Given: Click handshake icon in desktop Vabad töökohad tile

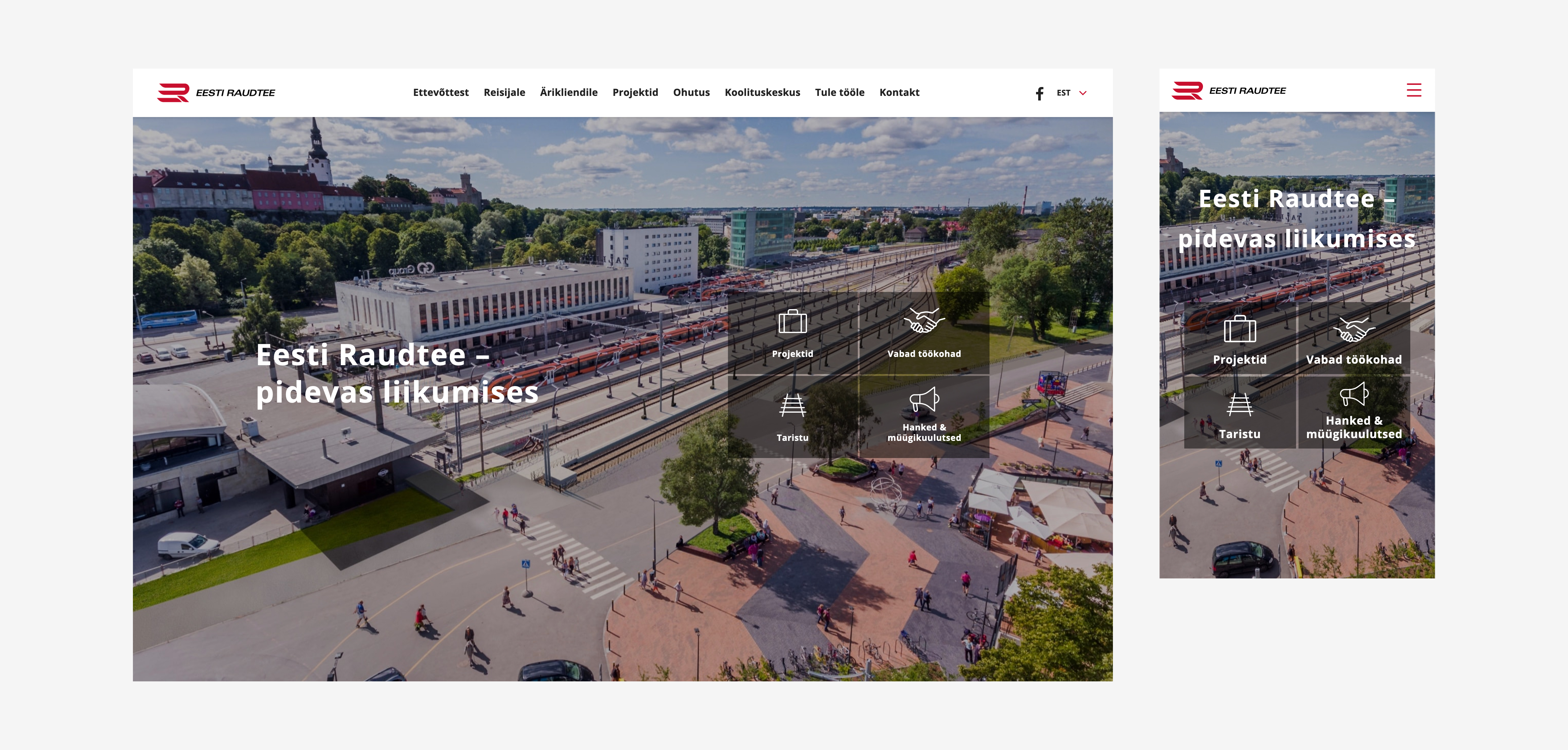Looking at the screenshot, I should tap(924, 320).
